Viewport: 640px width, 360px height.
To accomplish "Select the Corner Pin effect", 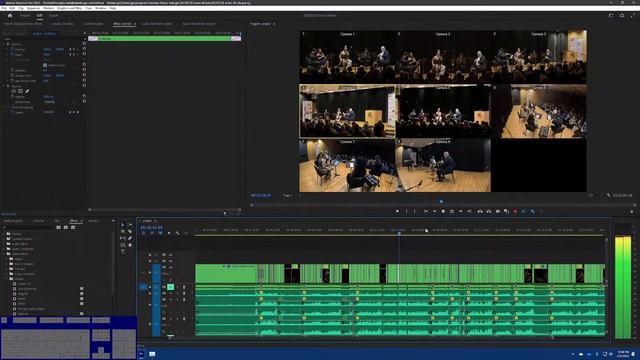I will coord(24,284).
